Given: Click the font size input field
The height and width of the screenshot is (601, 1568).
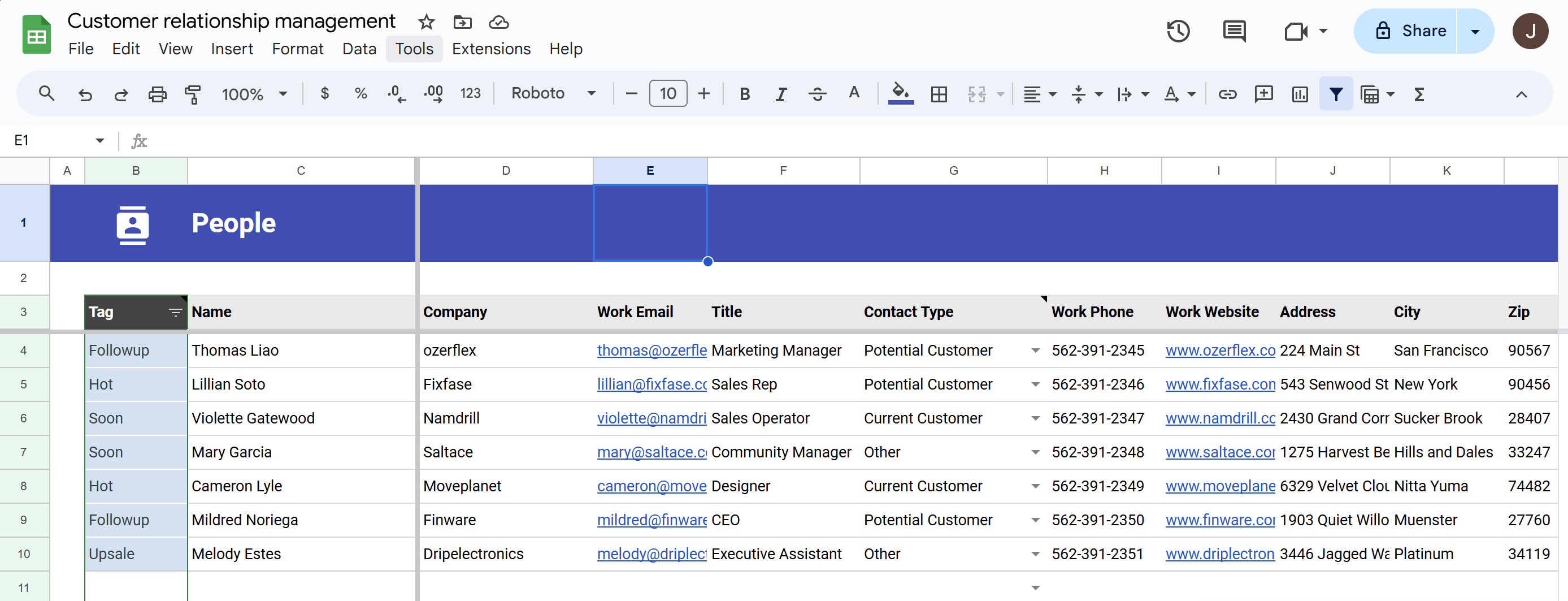Looking at the screenshot, I should tap(668, 94).
